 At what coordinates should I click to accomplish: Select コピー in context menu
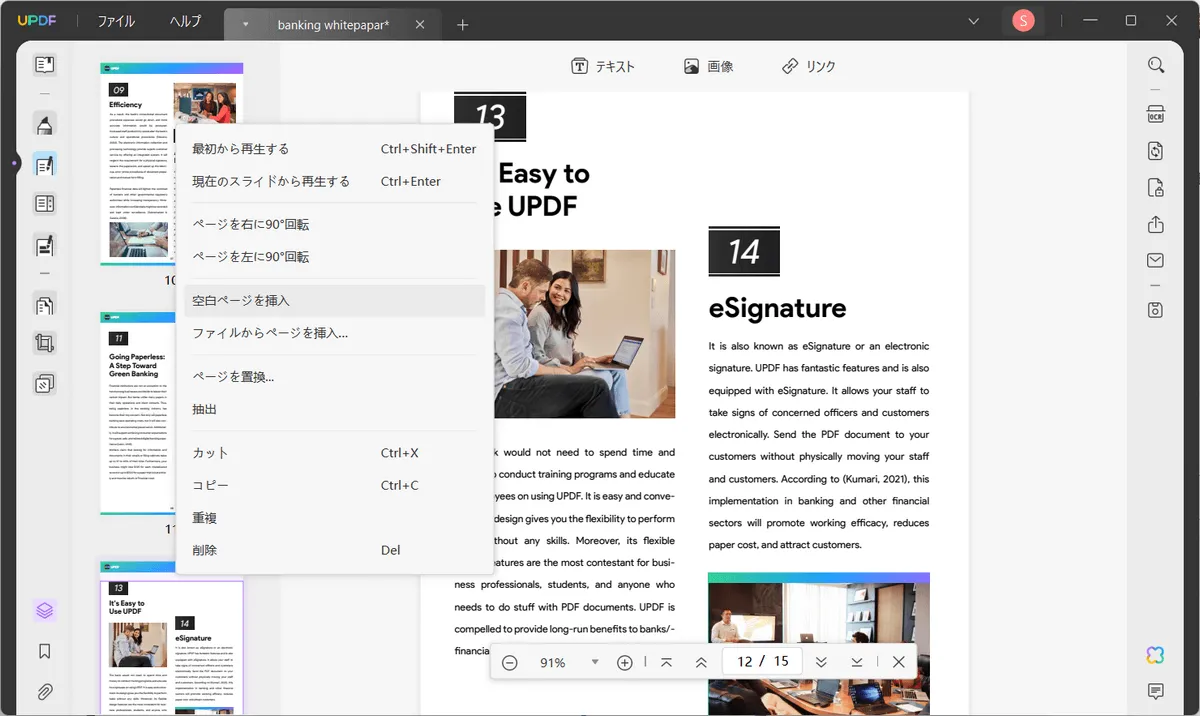click(x=335, y=485)
